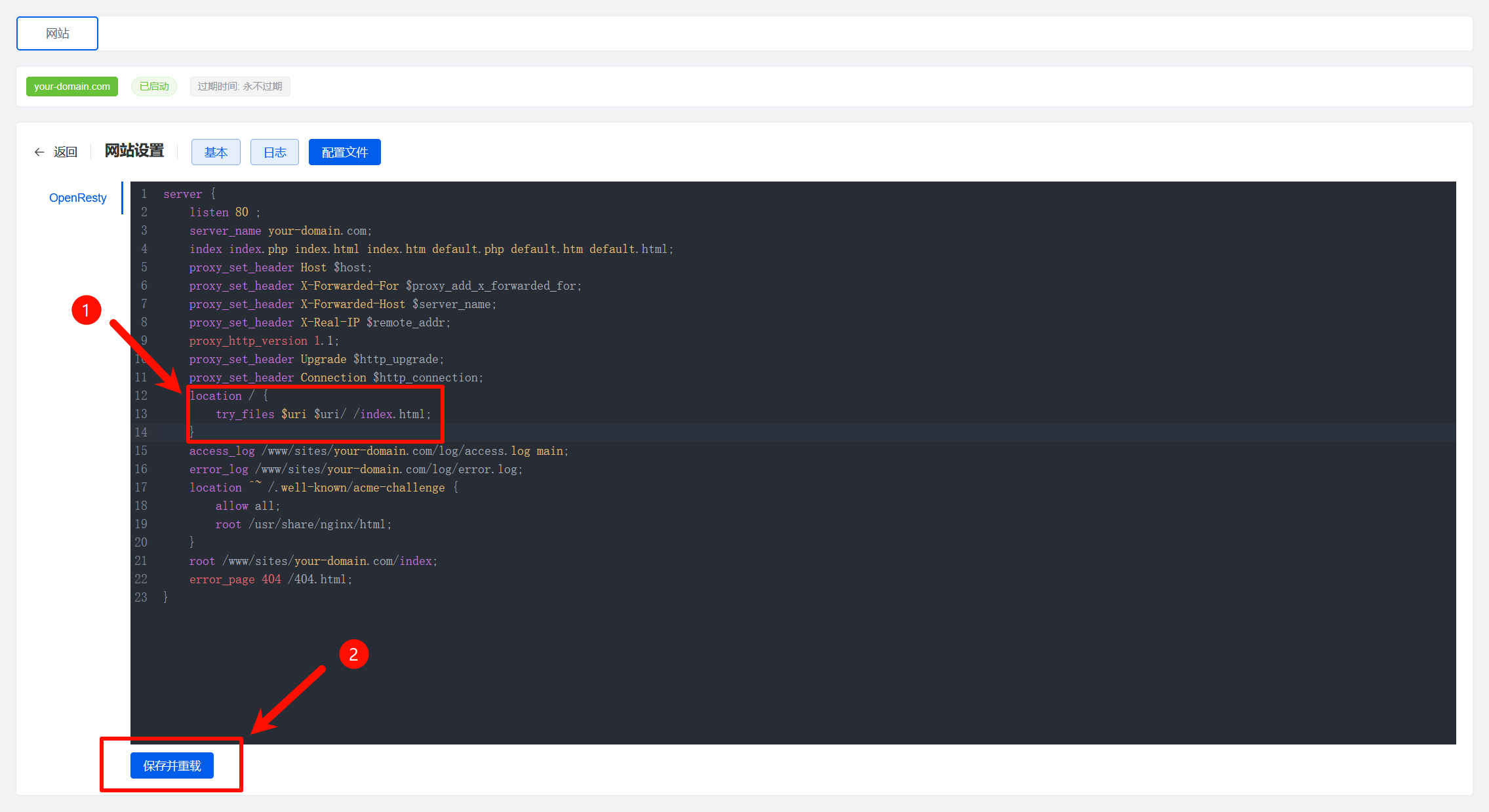Viewport: 1489px width, 812px height.
Task: Switch to the 基本 tab
Action: [x=216, y=152]
